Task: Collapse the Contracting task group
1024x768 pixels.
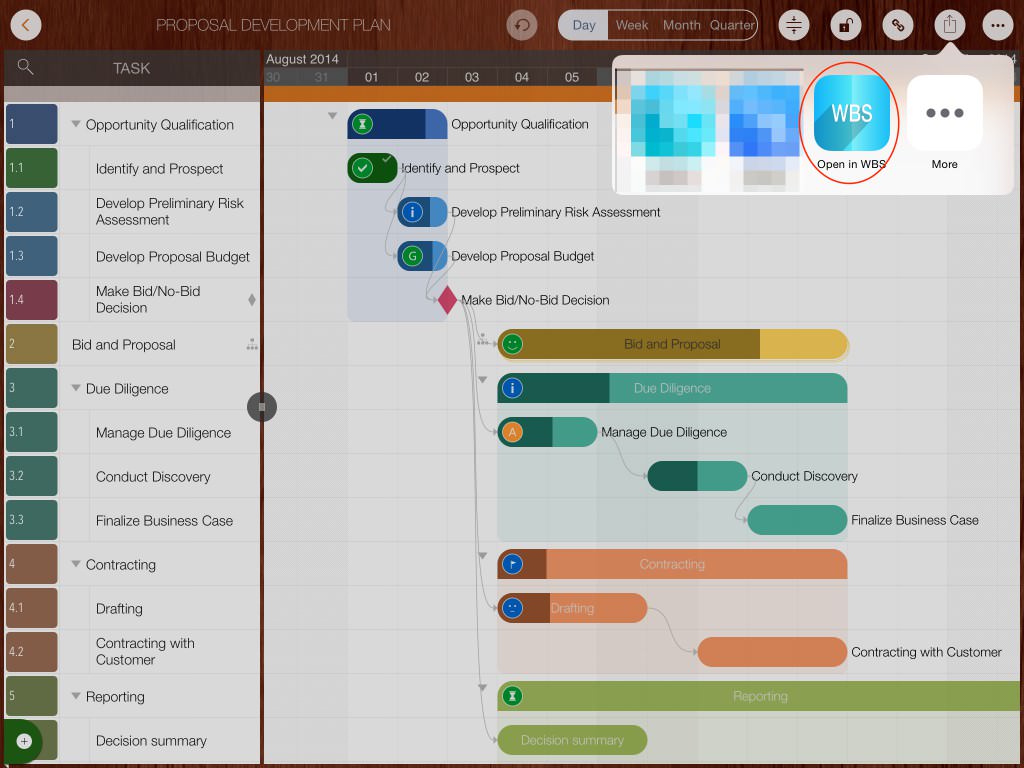Action: point(76,565)
